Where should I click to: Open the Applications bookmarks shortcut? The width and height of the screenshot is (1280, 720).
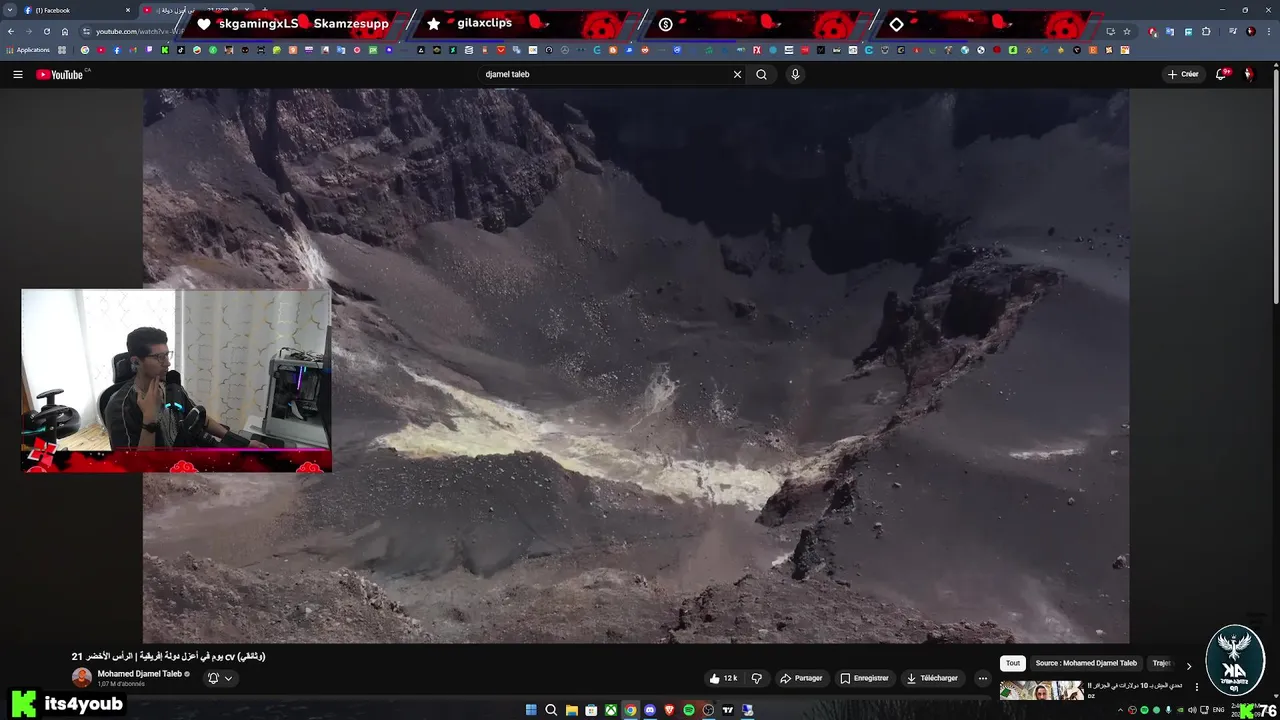29,50
